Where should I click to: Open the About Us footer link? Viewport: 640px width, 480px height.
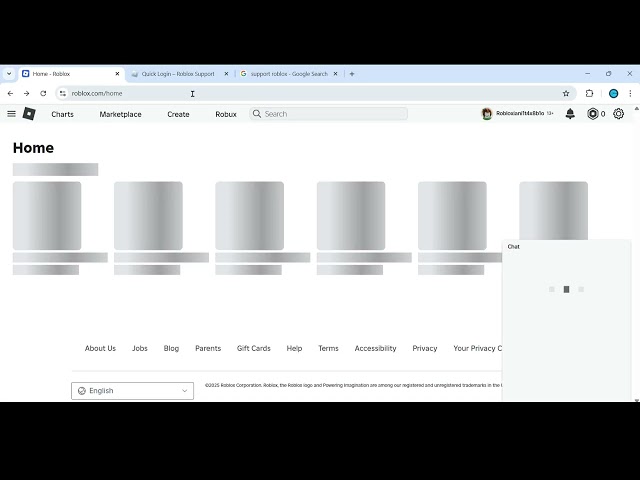[100, 348]
